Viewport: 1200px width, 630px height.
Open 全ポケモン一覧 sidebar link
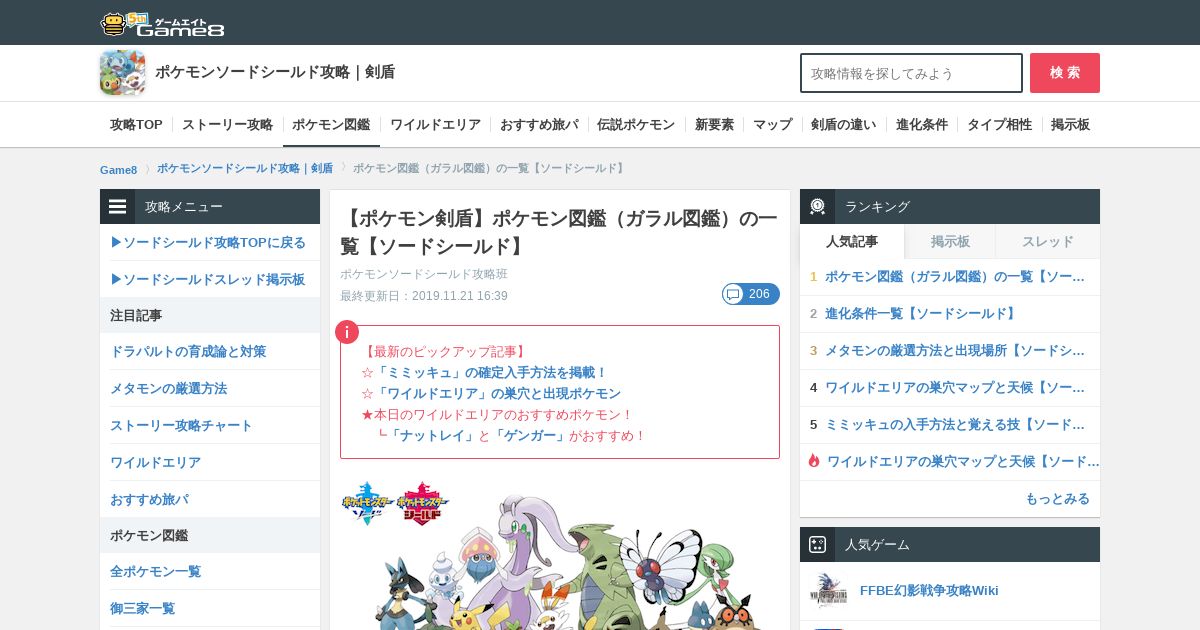[x=155, y=571]
